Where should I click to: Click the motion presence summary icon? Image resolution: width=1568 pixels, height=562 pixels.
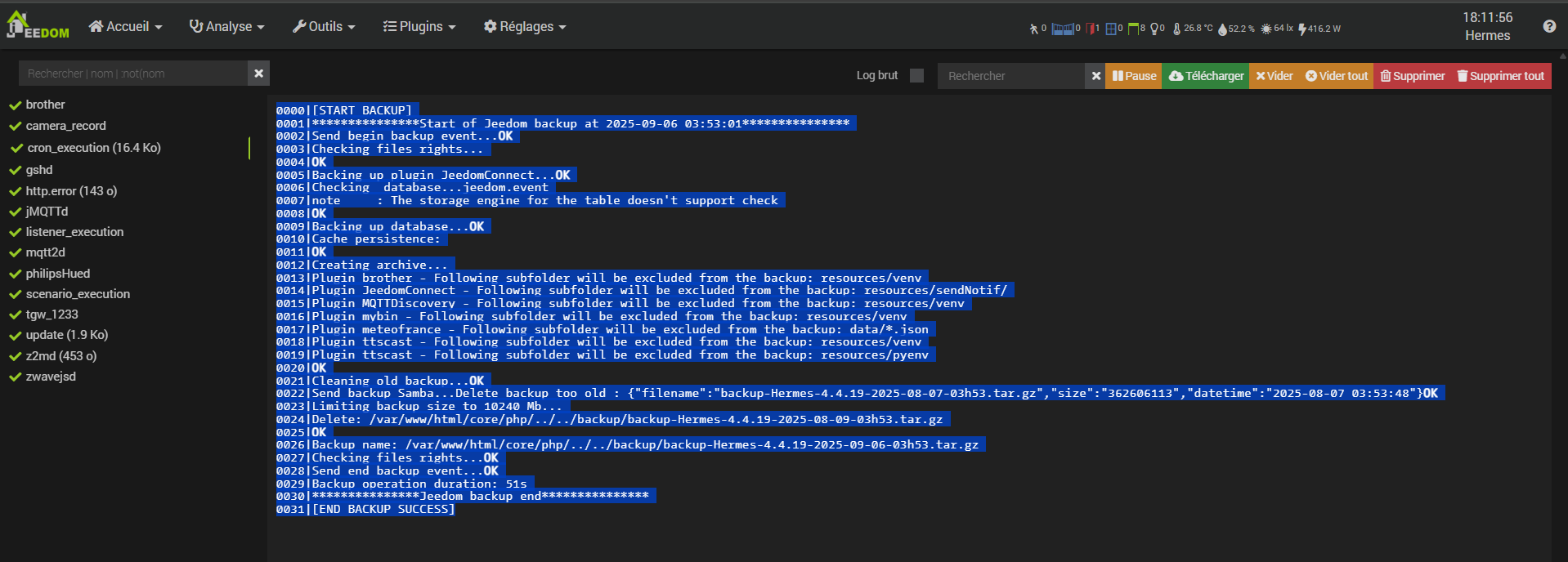tap(1034, 29)
